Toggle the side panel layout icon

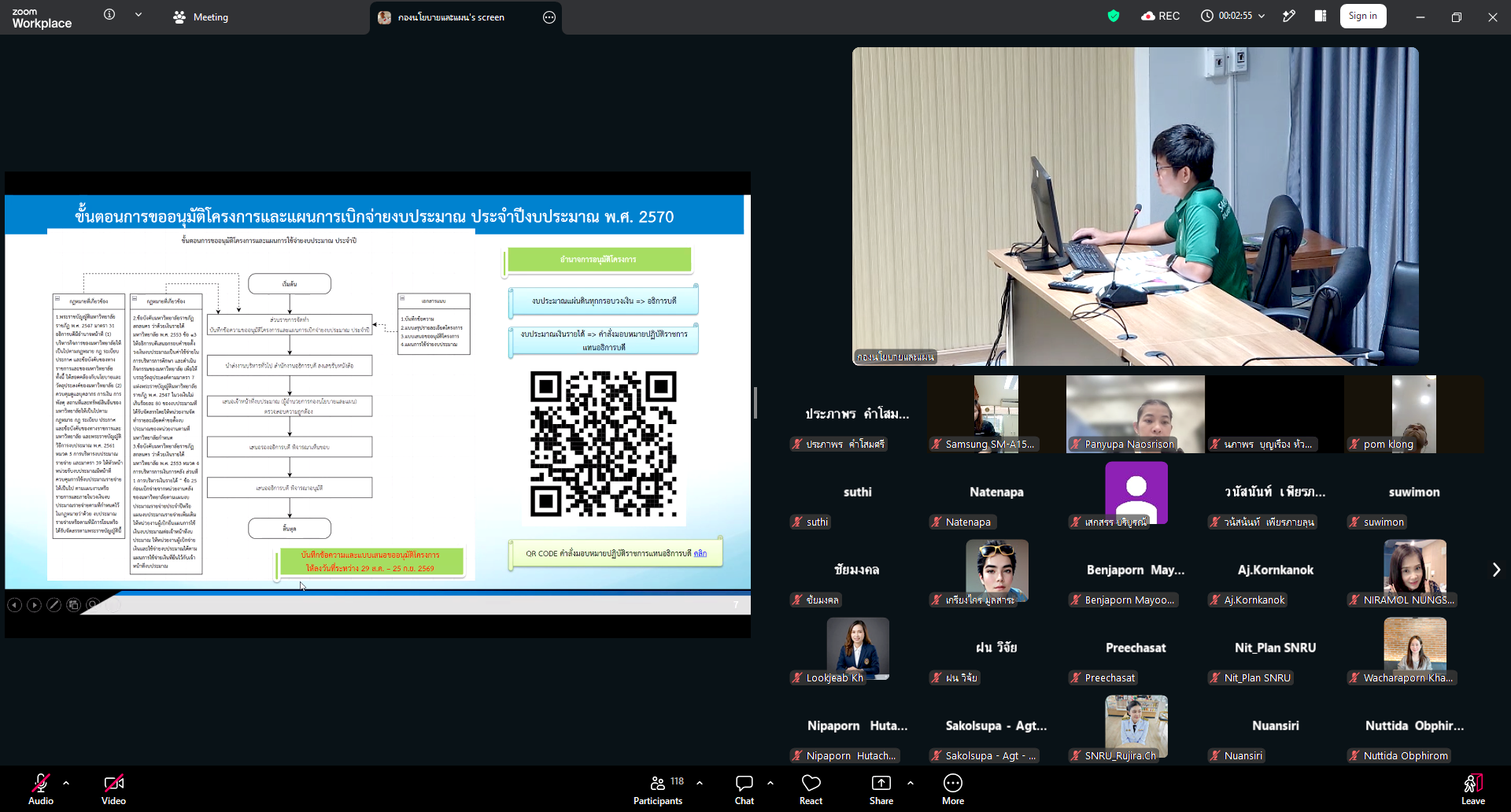coord(1321,16)
